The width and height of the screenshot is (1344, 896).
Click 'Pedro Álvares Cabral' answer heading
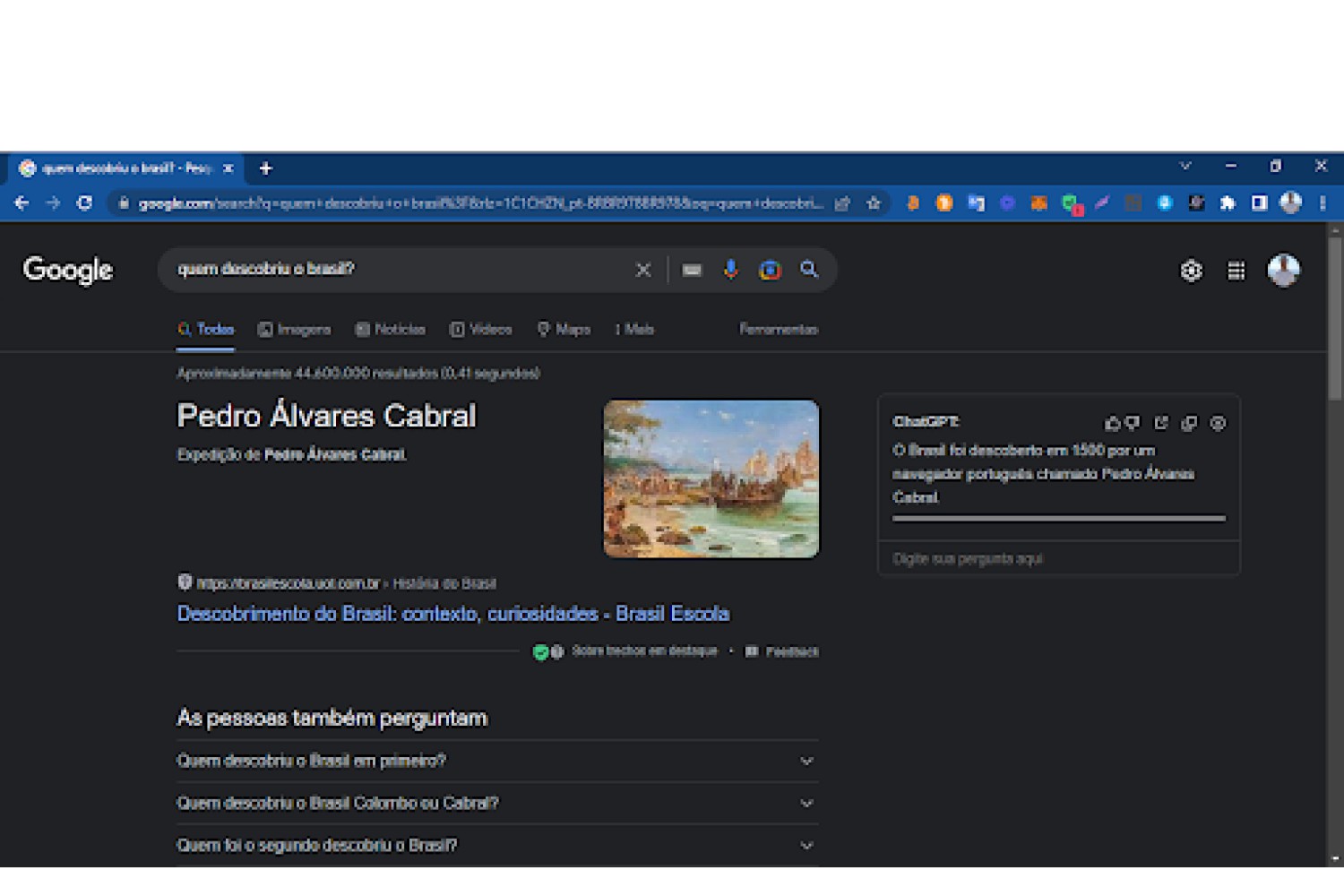[327, 416]
